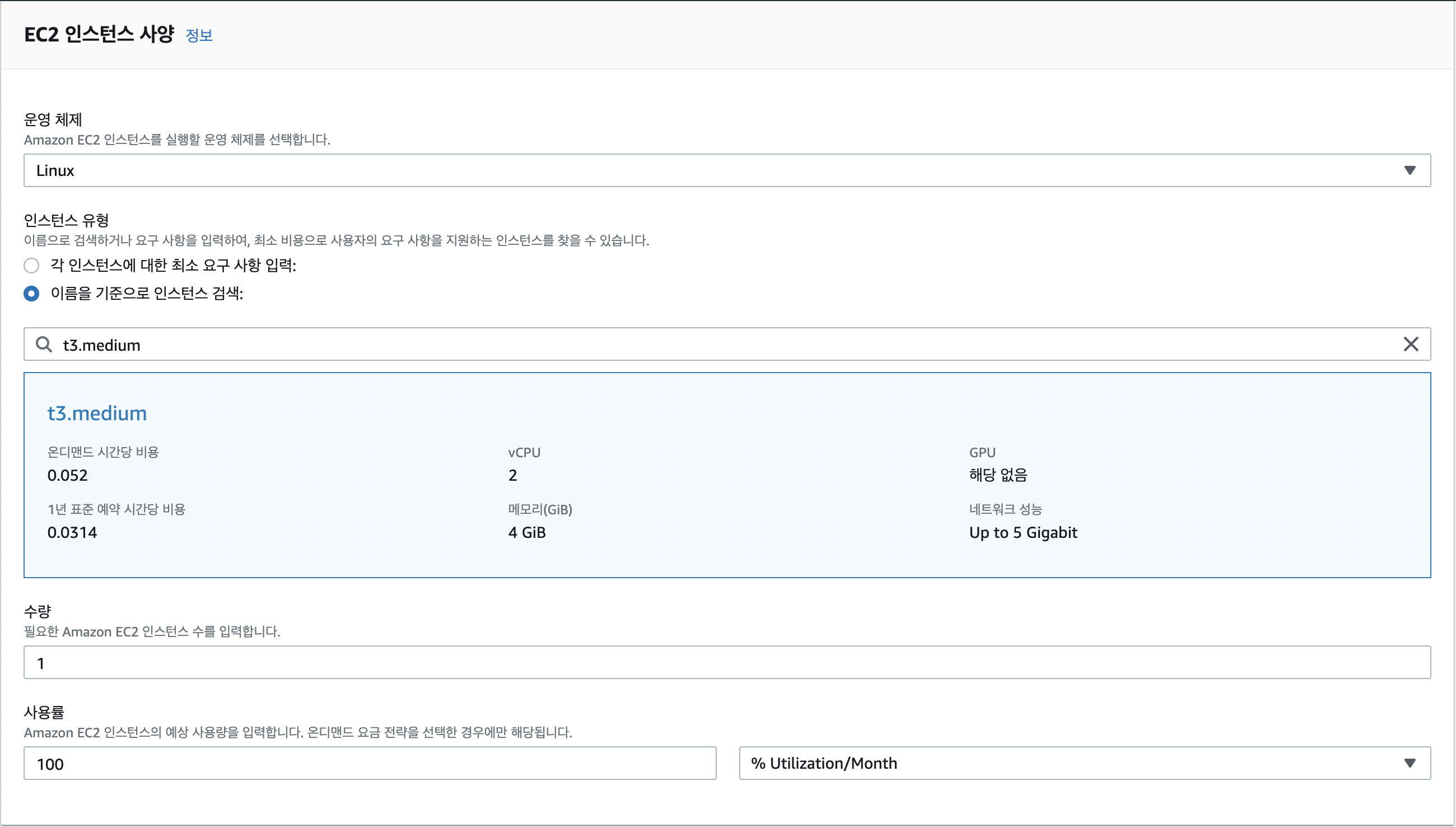Image resolution: width=1456 pixels, height=827 pixels.
Task: Click the magnifier search icon
Action: tap(44, 344)
